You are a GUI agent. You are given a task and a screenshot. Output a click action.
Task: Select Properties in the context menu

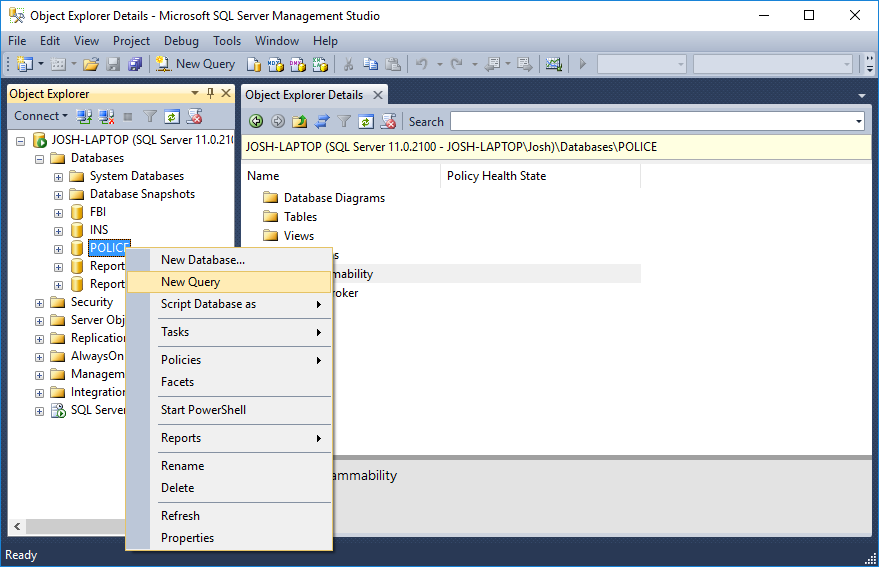tap(187, 538)
